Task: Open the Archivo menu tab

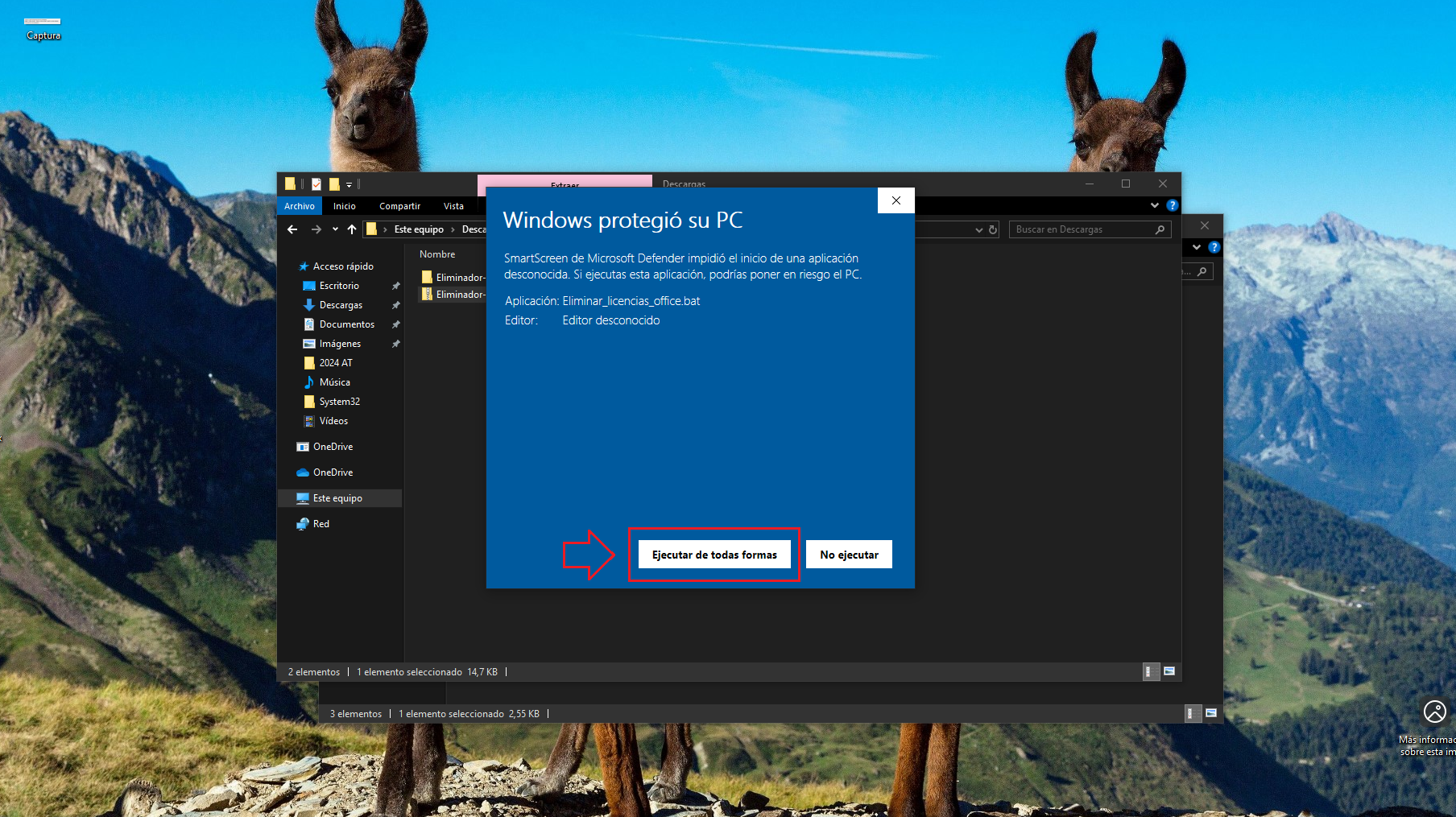Action: pyautogui.click(x=300, y=206)
